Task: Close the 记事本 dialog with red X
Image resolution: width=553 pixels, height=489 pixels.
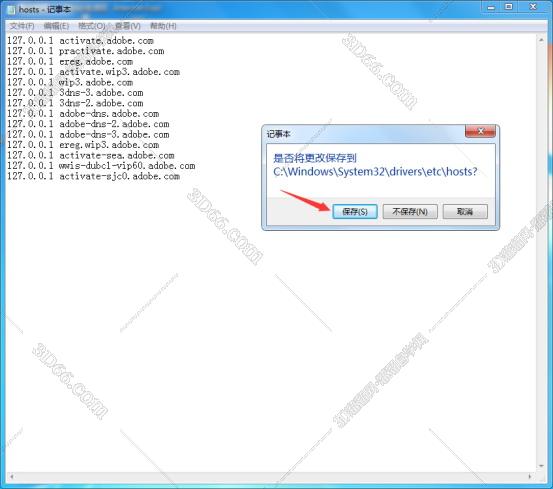Action: [x=480, y=132]
